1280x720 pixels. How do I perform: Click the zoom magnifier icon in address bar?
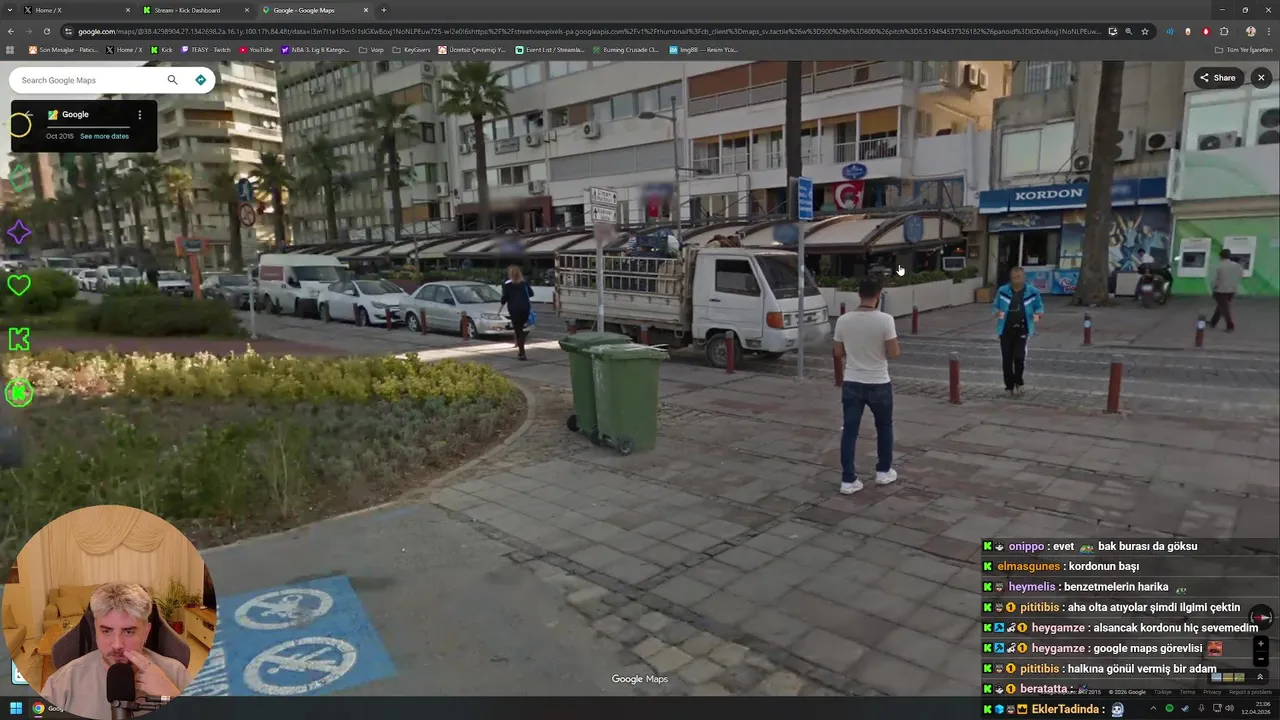point(1129,31)
